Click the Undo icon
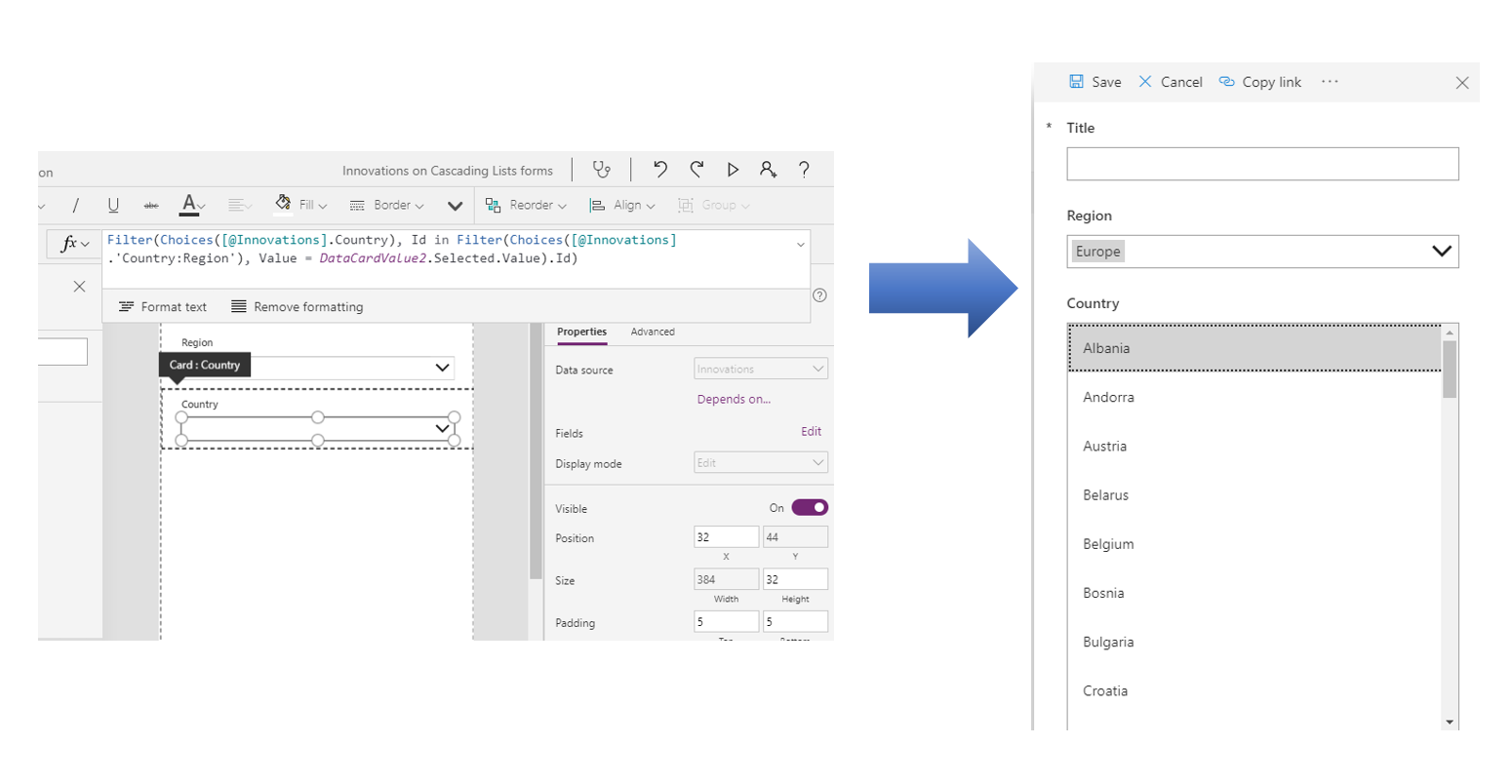Image resolution: width=1512 pixels, height=784 pixels. pyautogui.click(x=660, y=170)
